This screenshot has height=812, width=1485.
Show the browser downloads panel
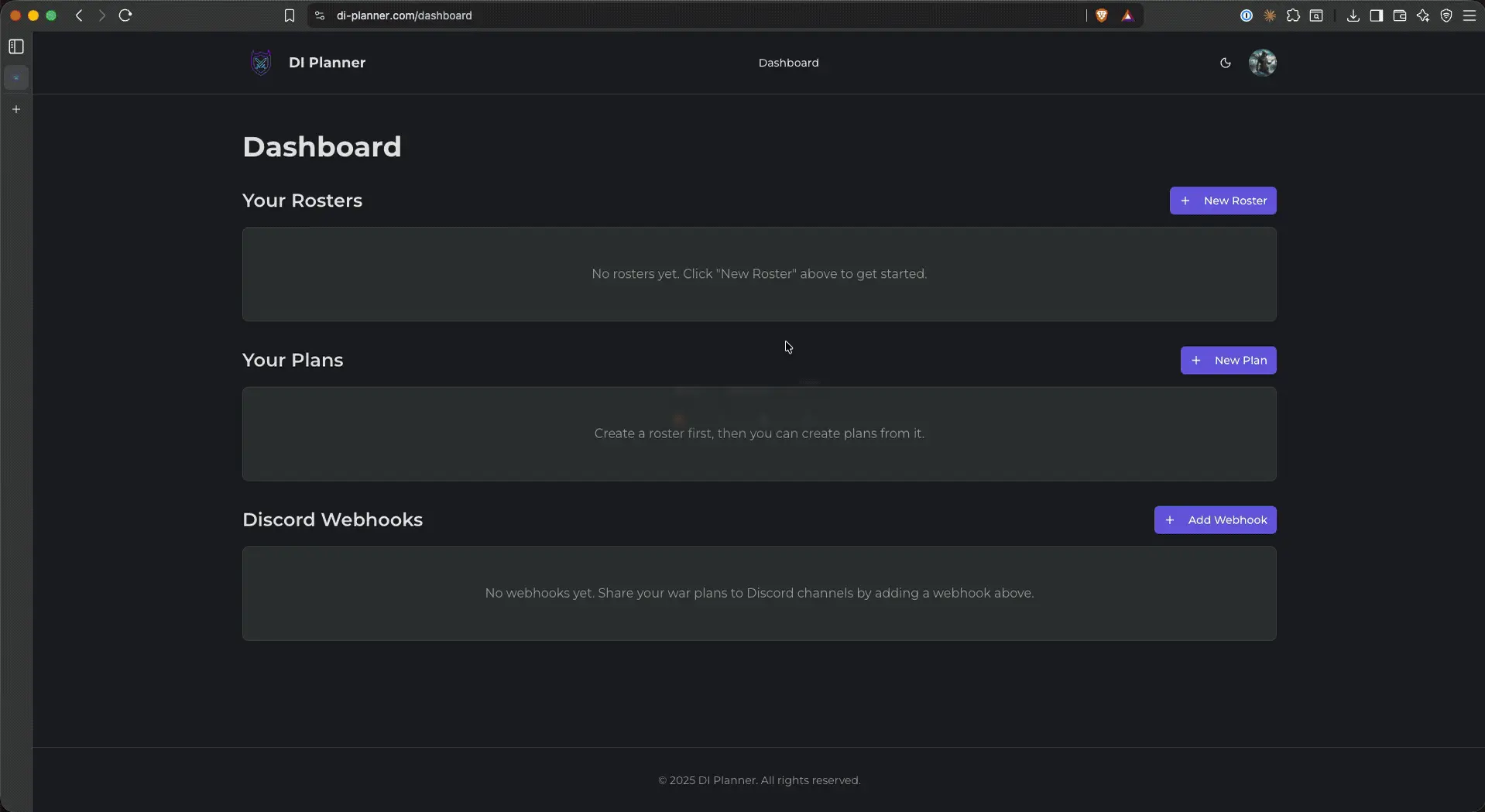[1353, 15]
